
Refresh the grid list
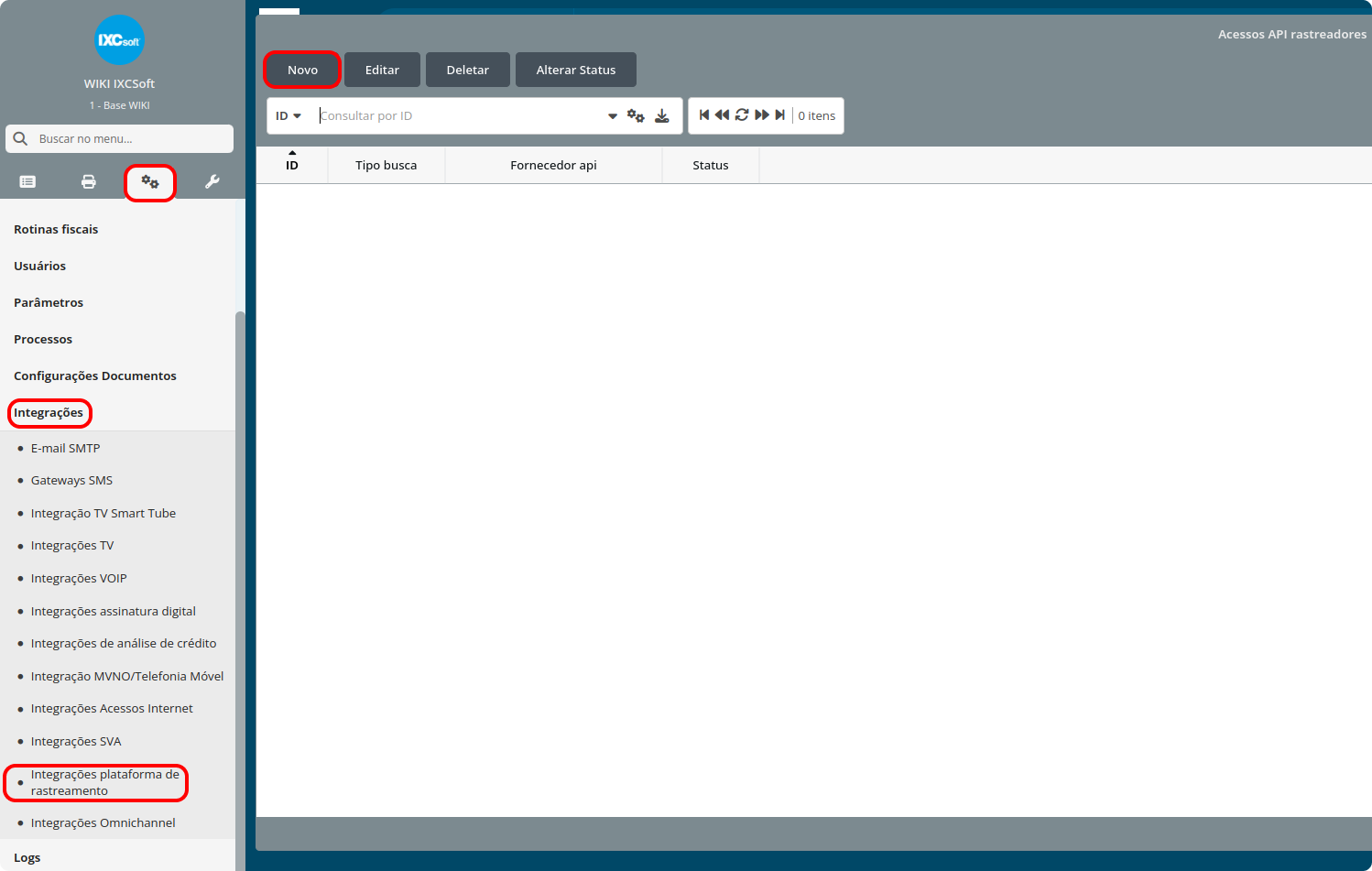[x=742, y=114]
